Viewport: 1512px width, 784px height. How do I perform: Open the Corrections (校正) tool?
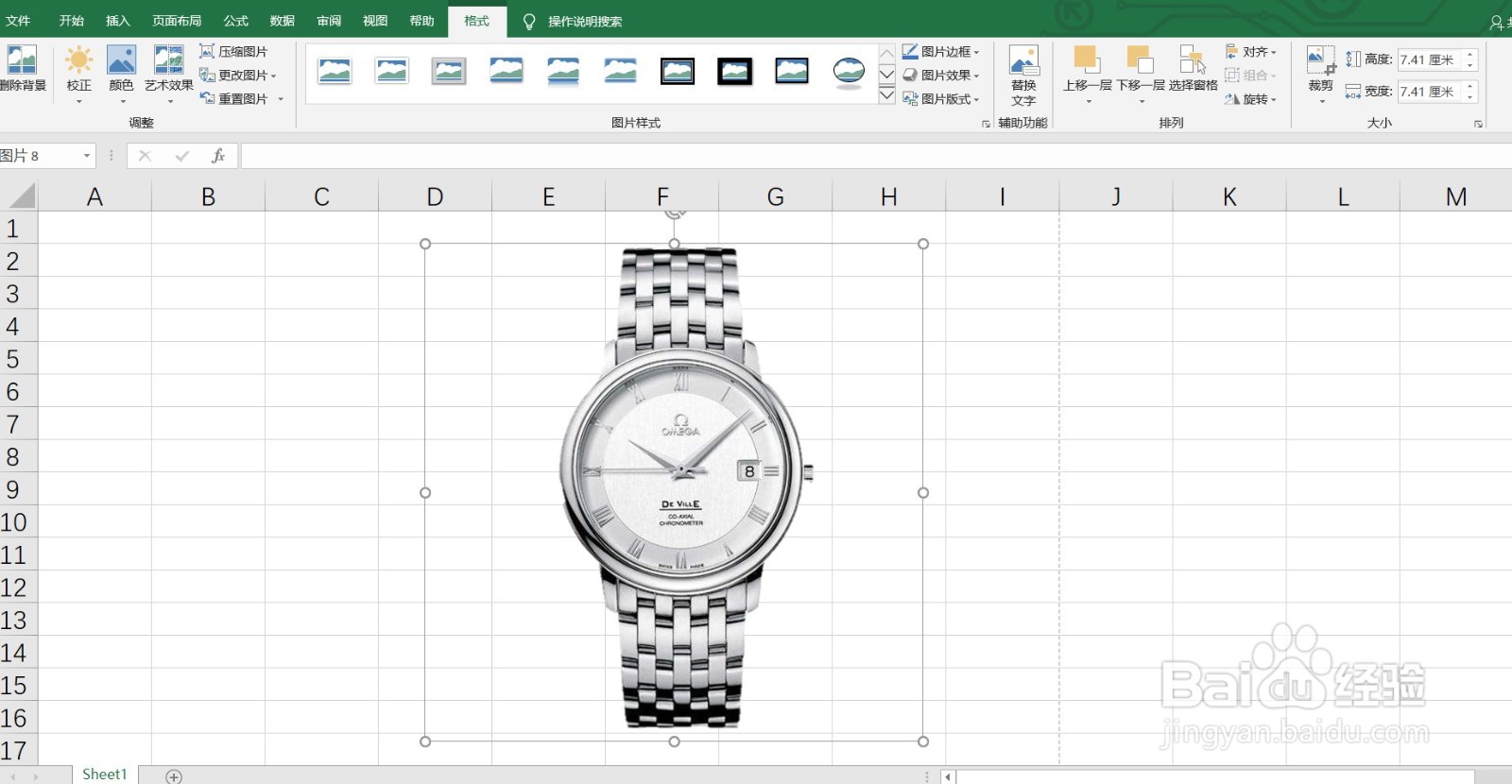(x=78, y=74)
